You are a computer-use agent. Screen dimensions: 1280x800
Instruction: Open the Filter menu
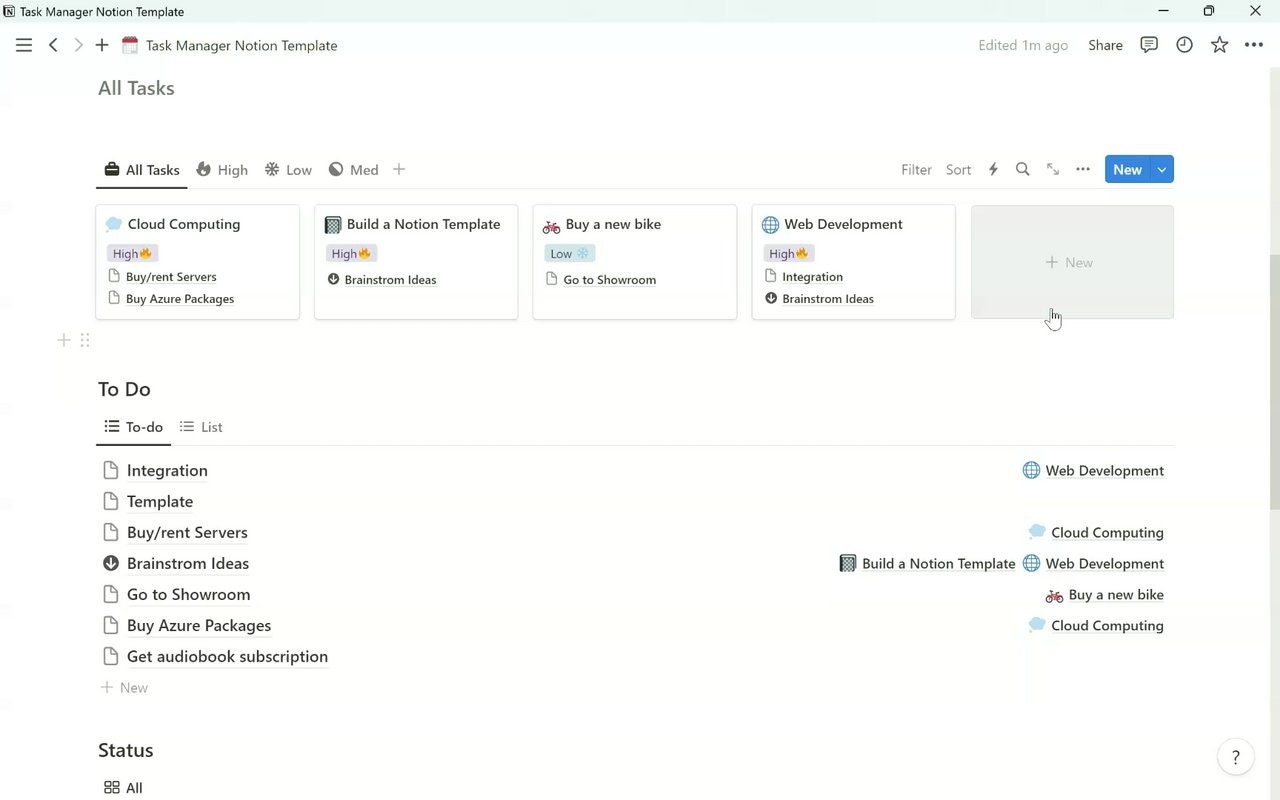915,169
